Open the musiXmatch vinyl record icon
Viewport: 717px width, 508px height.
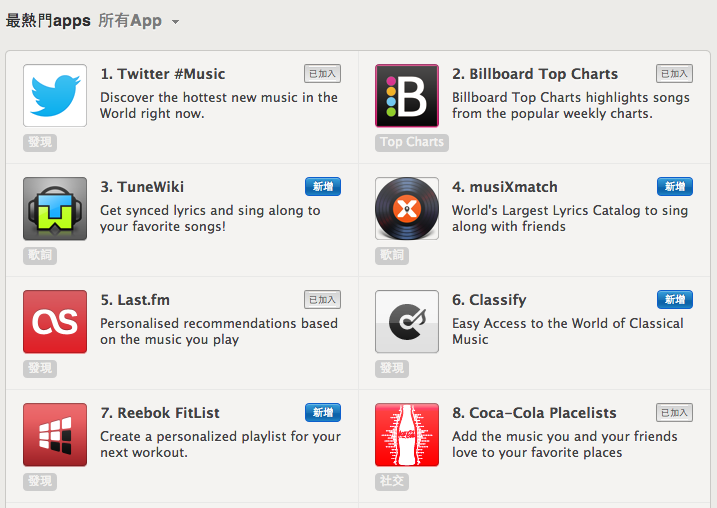(x=407, y=209)
